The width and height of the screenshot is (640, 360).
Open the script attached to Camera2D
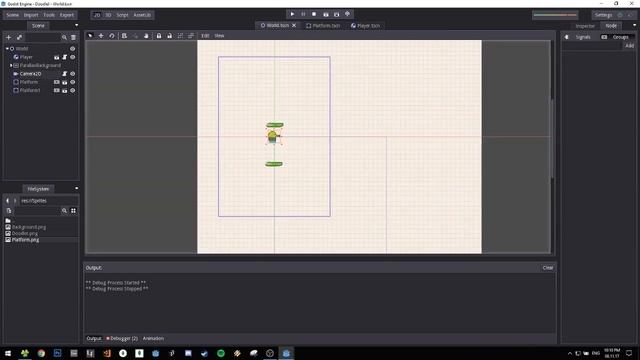tap(64, 74)
